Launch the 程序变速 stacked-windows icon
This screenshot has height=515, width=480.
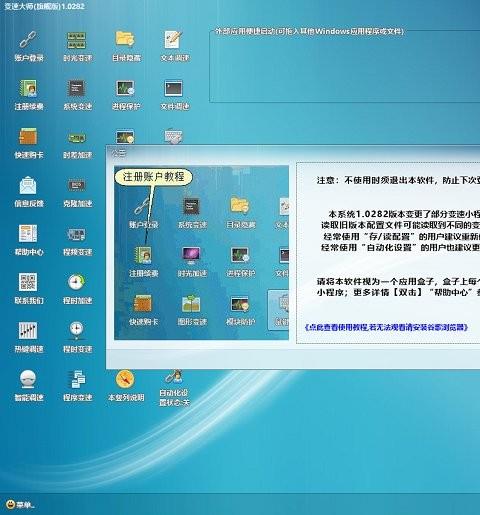77,379
